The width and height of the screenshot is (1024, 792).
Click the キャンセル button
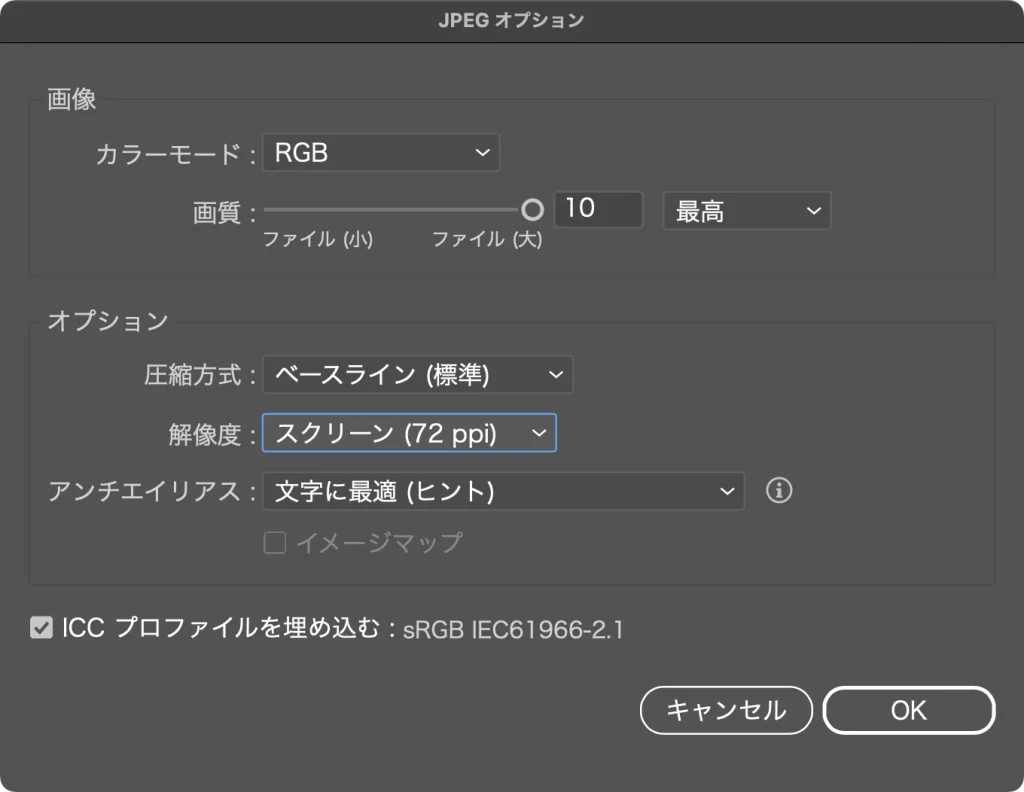pyautogui.click(x=726, y=710)
